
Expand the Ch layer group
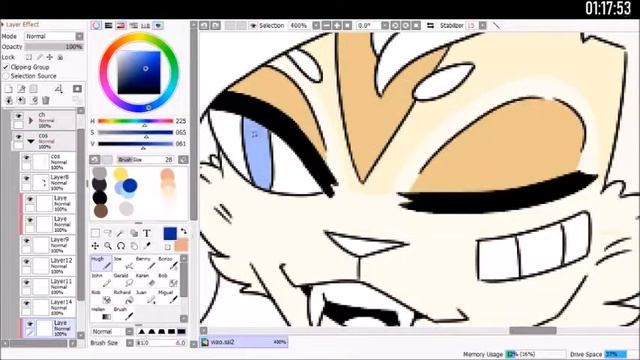[x=31, y=121]
